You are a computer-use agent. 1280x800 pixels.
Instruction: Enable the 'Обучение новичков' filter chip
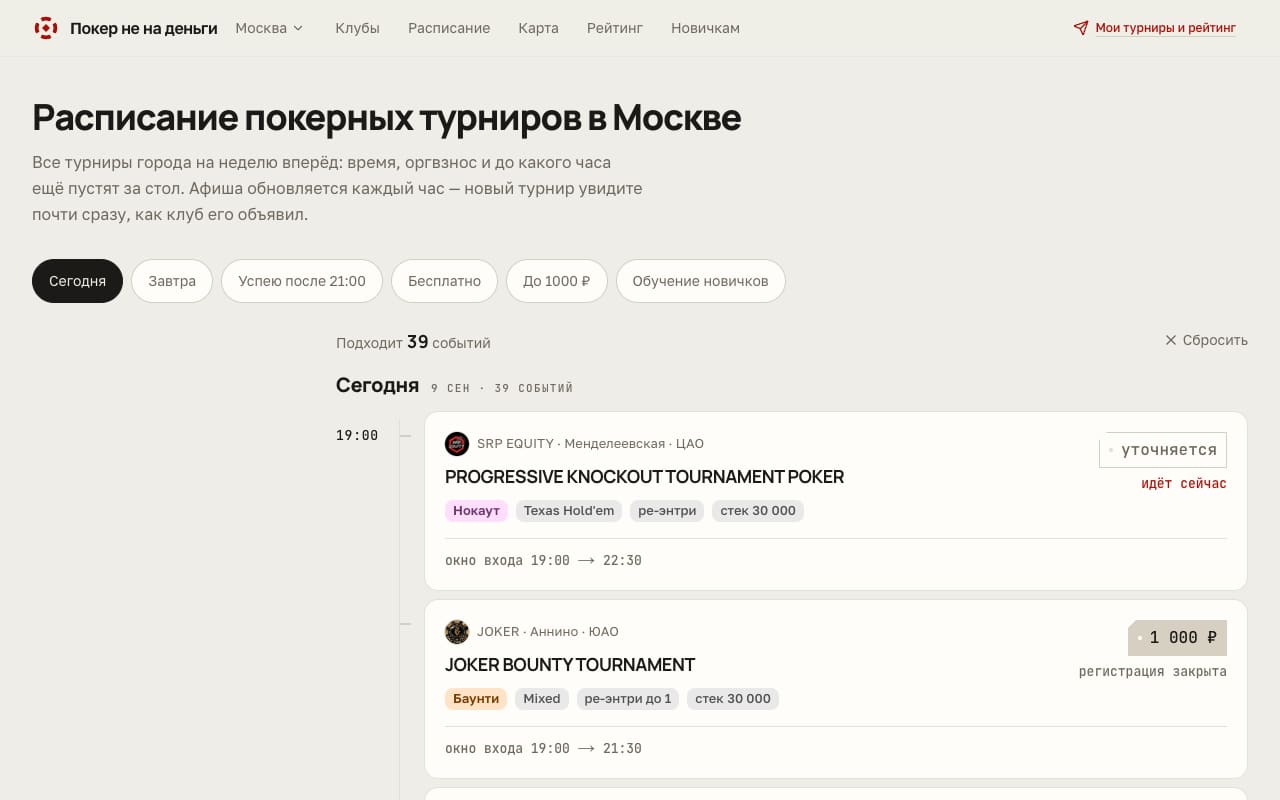(x=700, y=281)
